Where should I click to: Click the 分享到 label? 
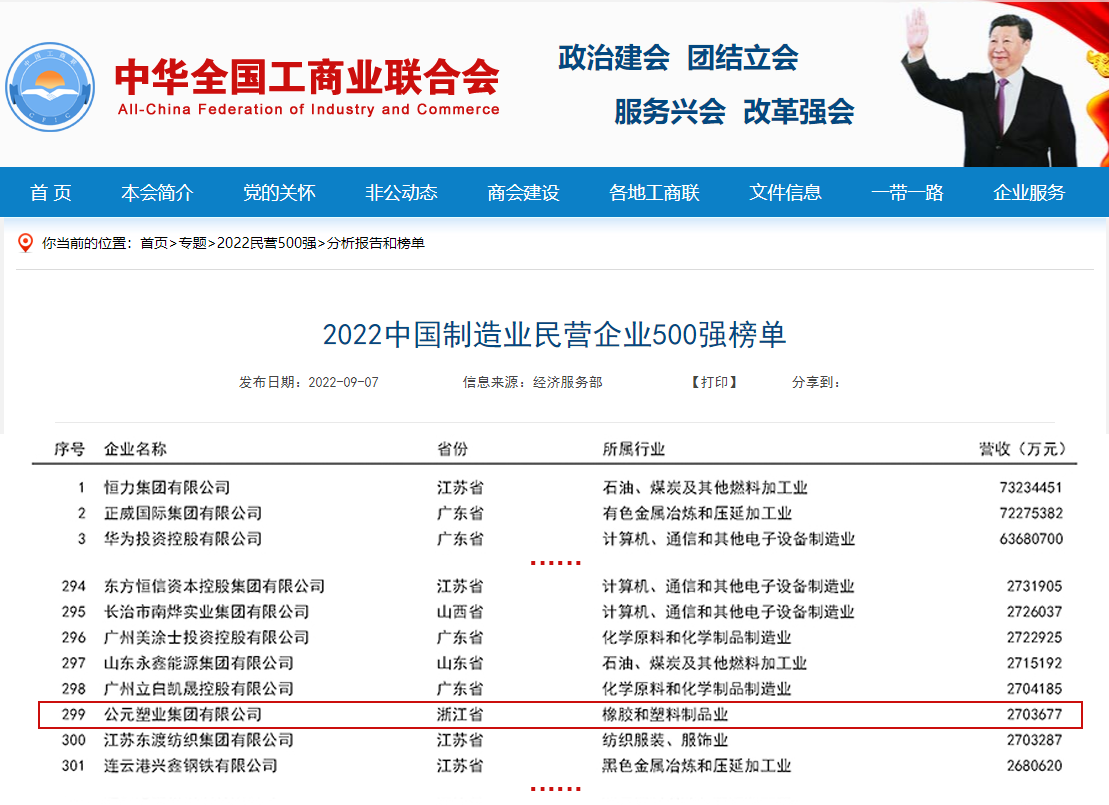click(816, 382)
